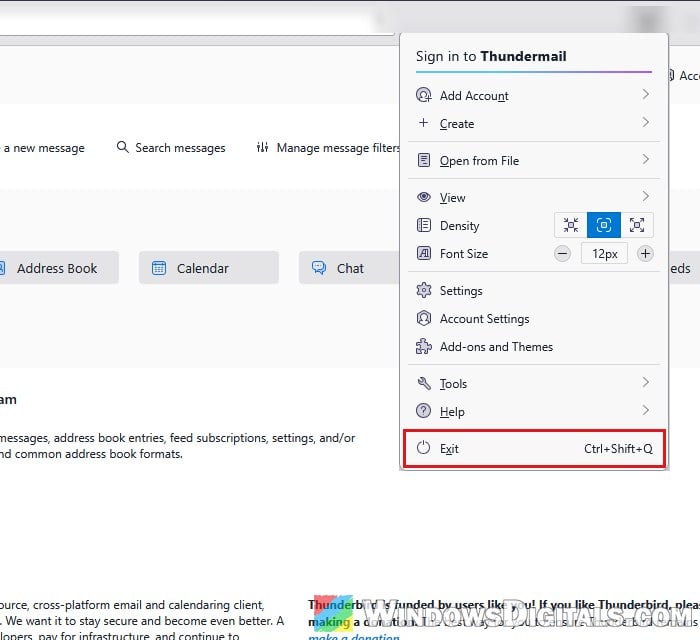This screenshot has width=700, height=640.
Task: Open the Help menu entry
Action: pyautogui.click(x=534, y=411)
